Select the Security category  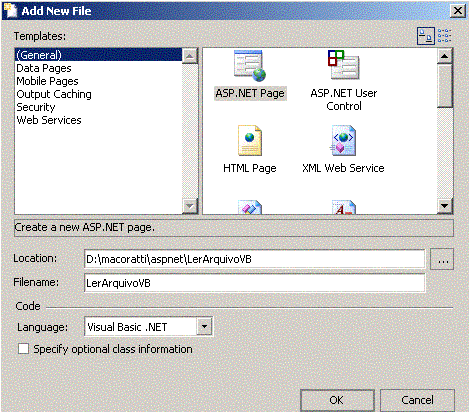[x=36, y=107]
